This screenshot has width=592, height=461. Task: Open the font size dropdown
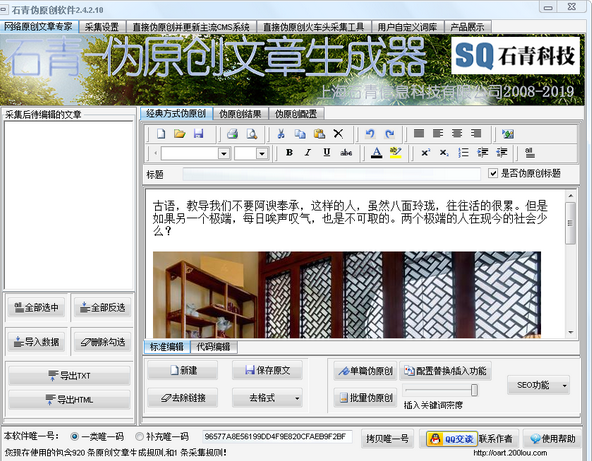point(262,154)
